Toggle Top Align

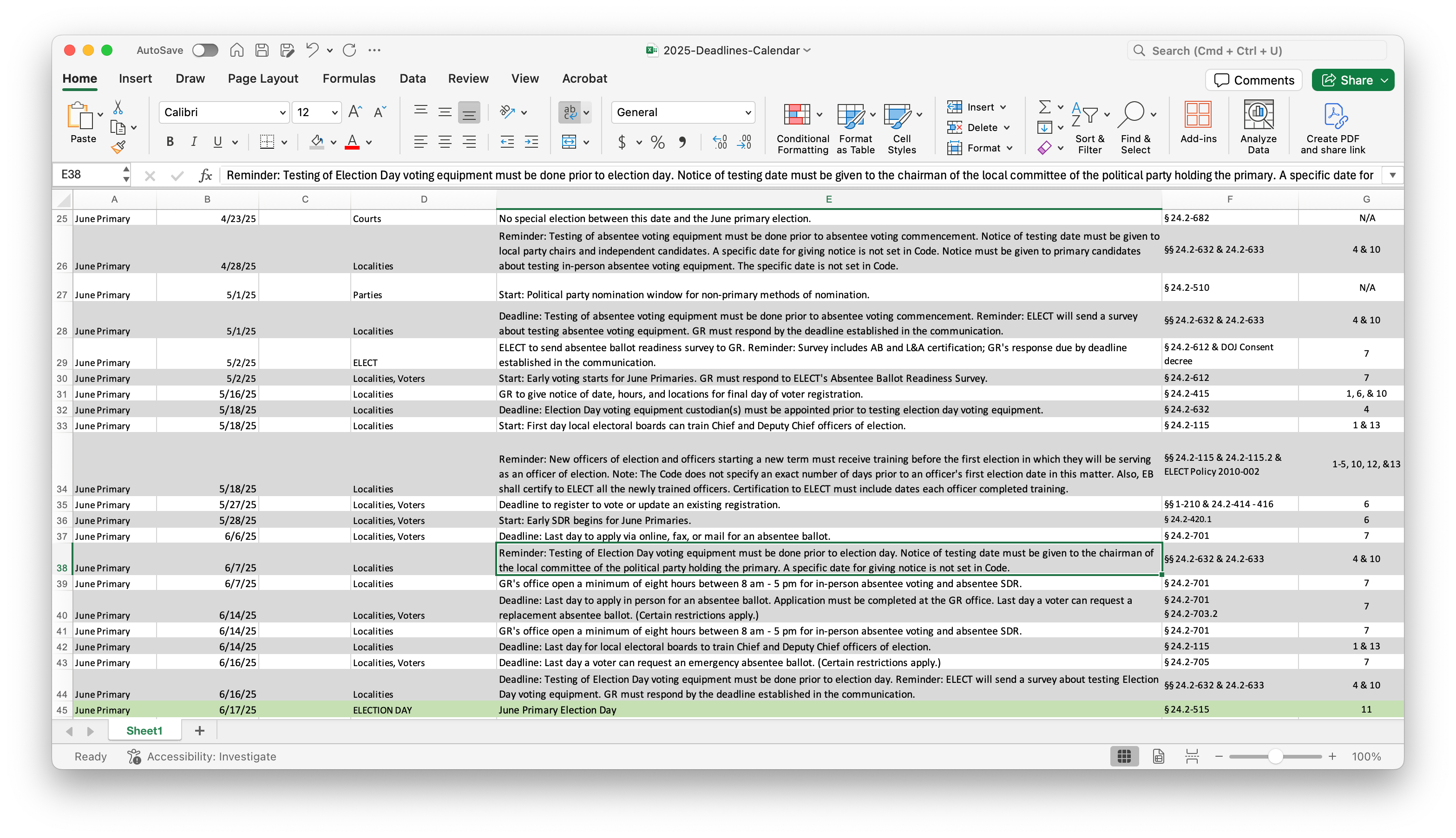(x=421, y=111)
